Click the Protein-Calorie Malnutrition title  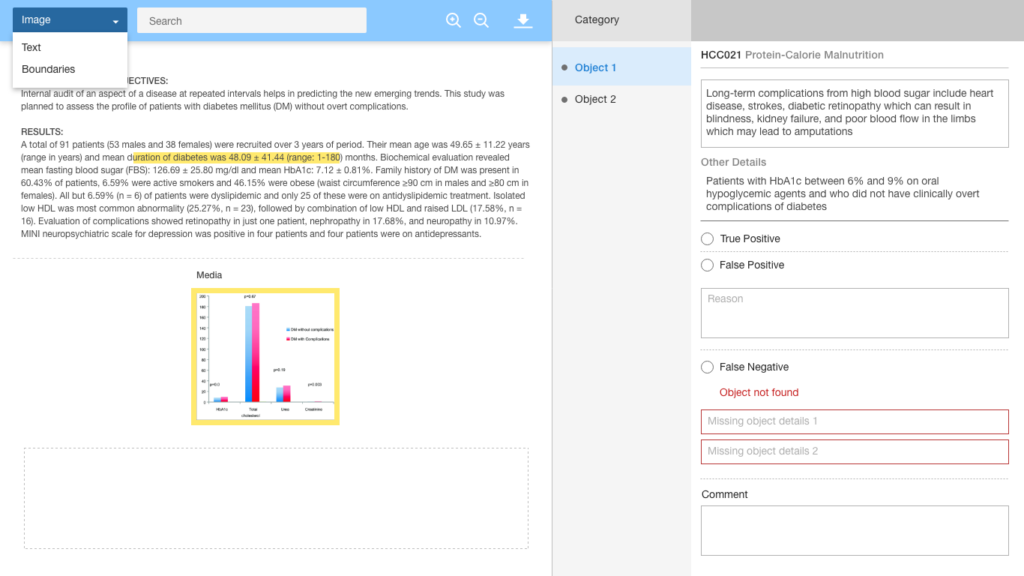coord(814,55)
